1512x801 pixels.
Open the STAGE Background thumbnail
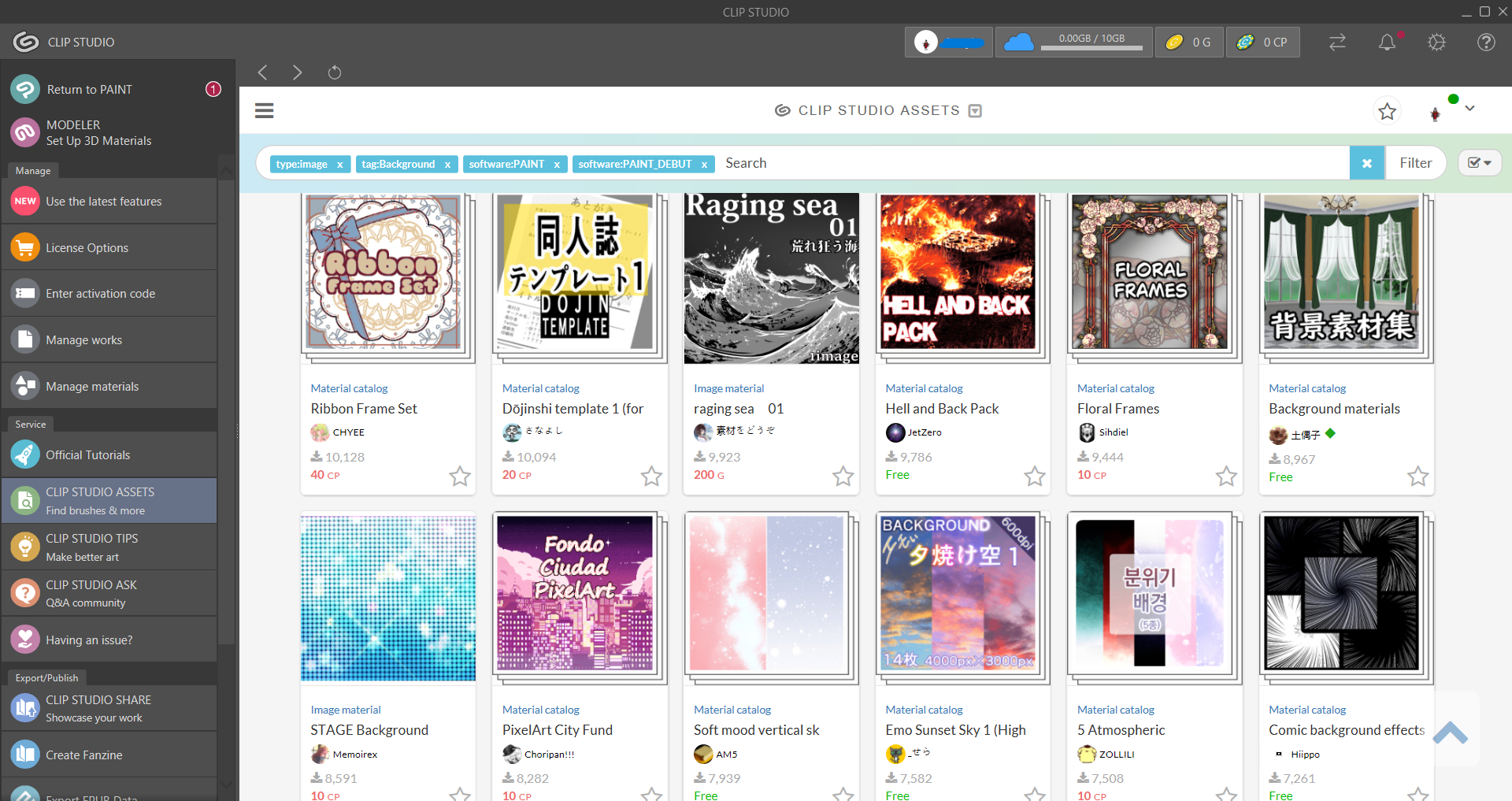tap(388, 599)
